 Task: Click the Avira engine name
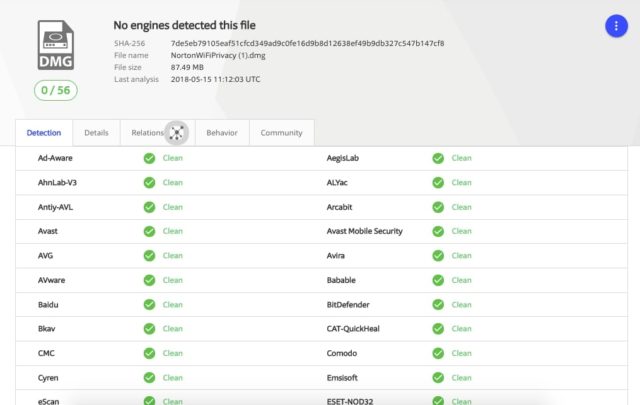click(336, 256)
